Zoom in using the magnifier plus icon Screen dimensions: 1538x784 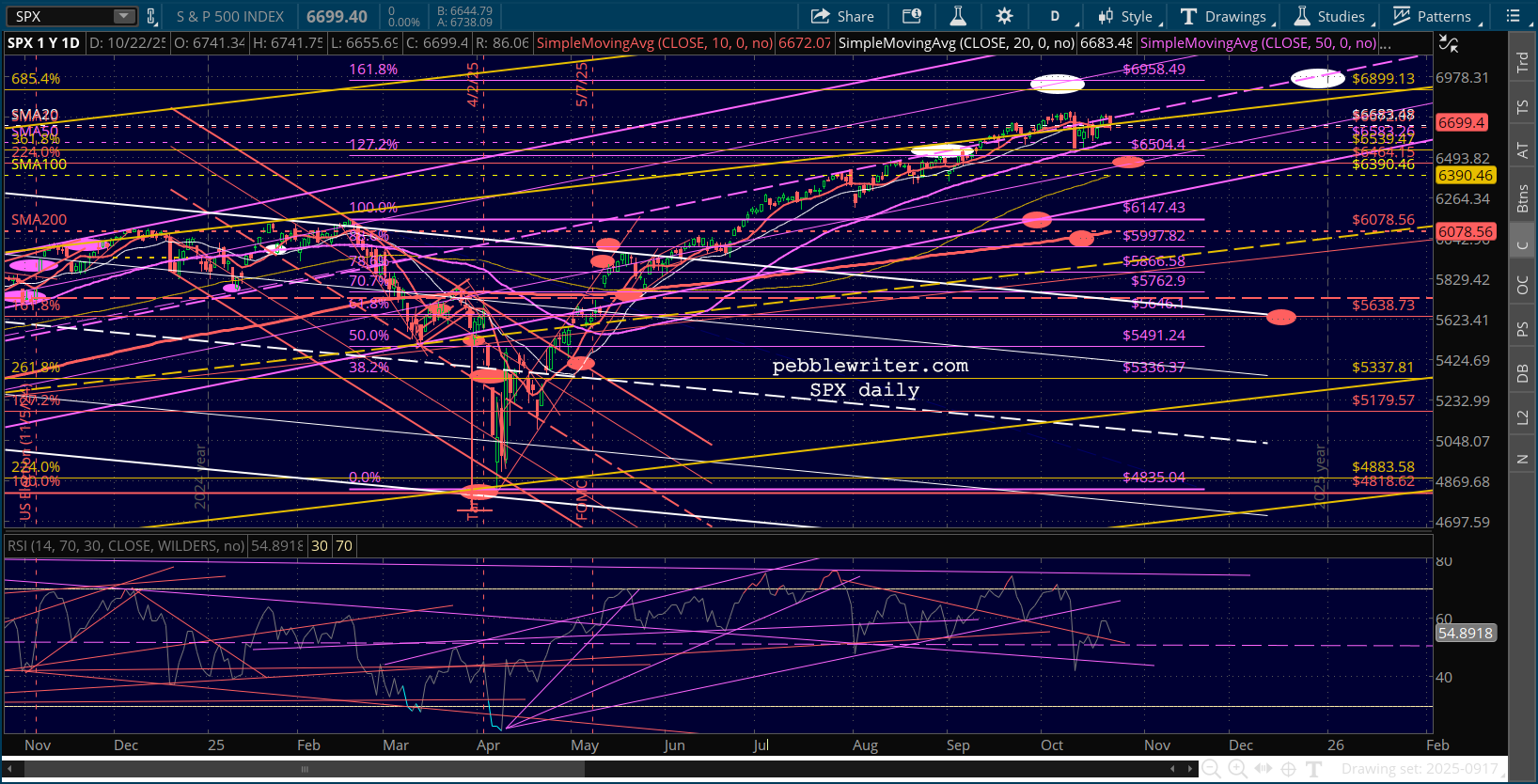point(1237,769)
